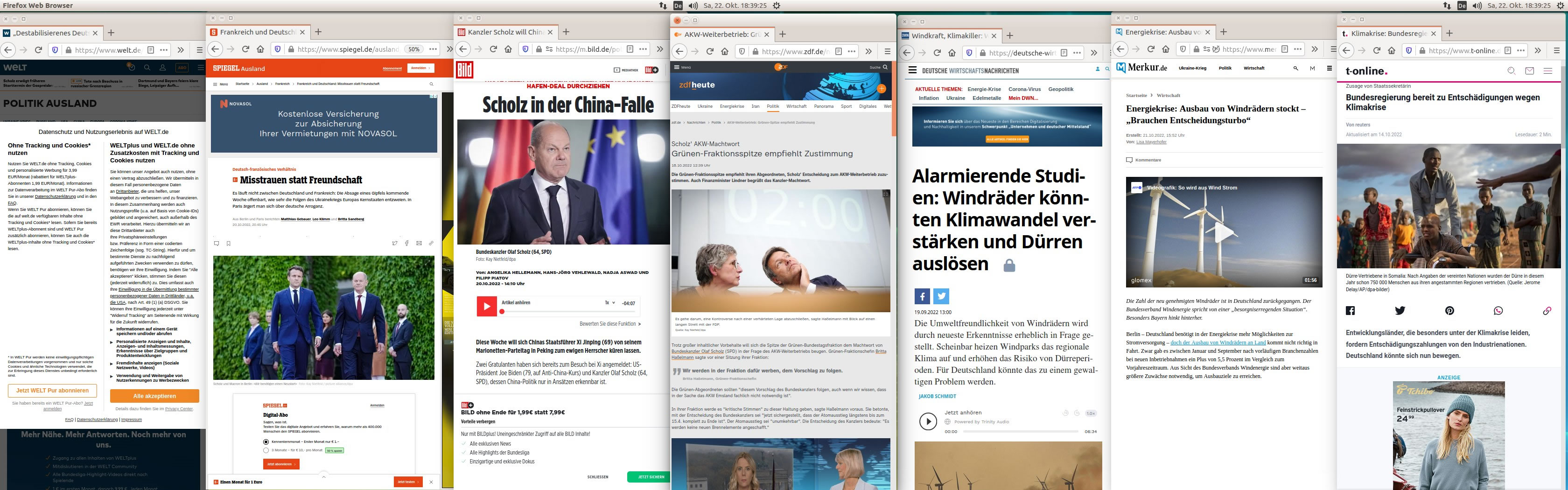Image resolution: width=1568 pixels, height=490 pixels.
Task: Open a new tab in the Bild window
Action: tap(566, 32)
